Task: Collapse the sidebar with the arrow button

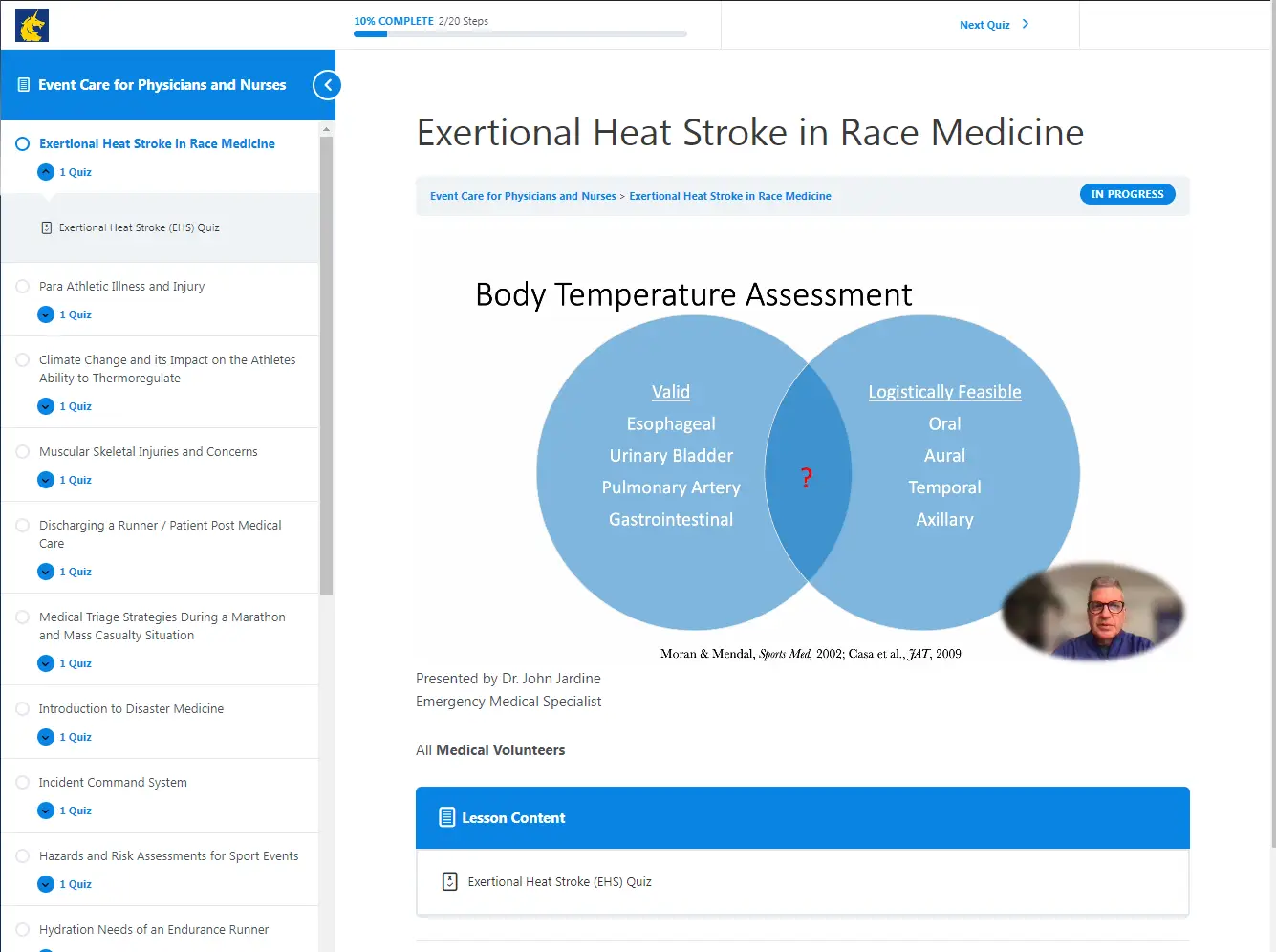Action: coord(327,85)
